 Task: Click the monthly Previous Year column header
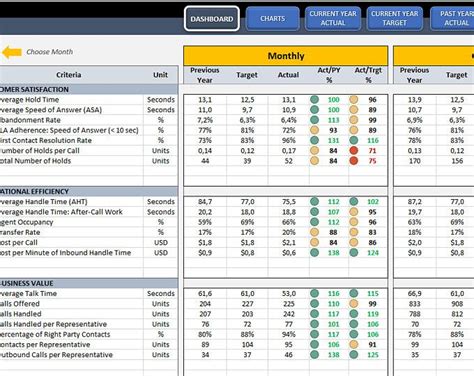pyautogui.click(x=205, y=75)
